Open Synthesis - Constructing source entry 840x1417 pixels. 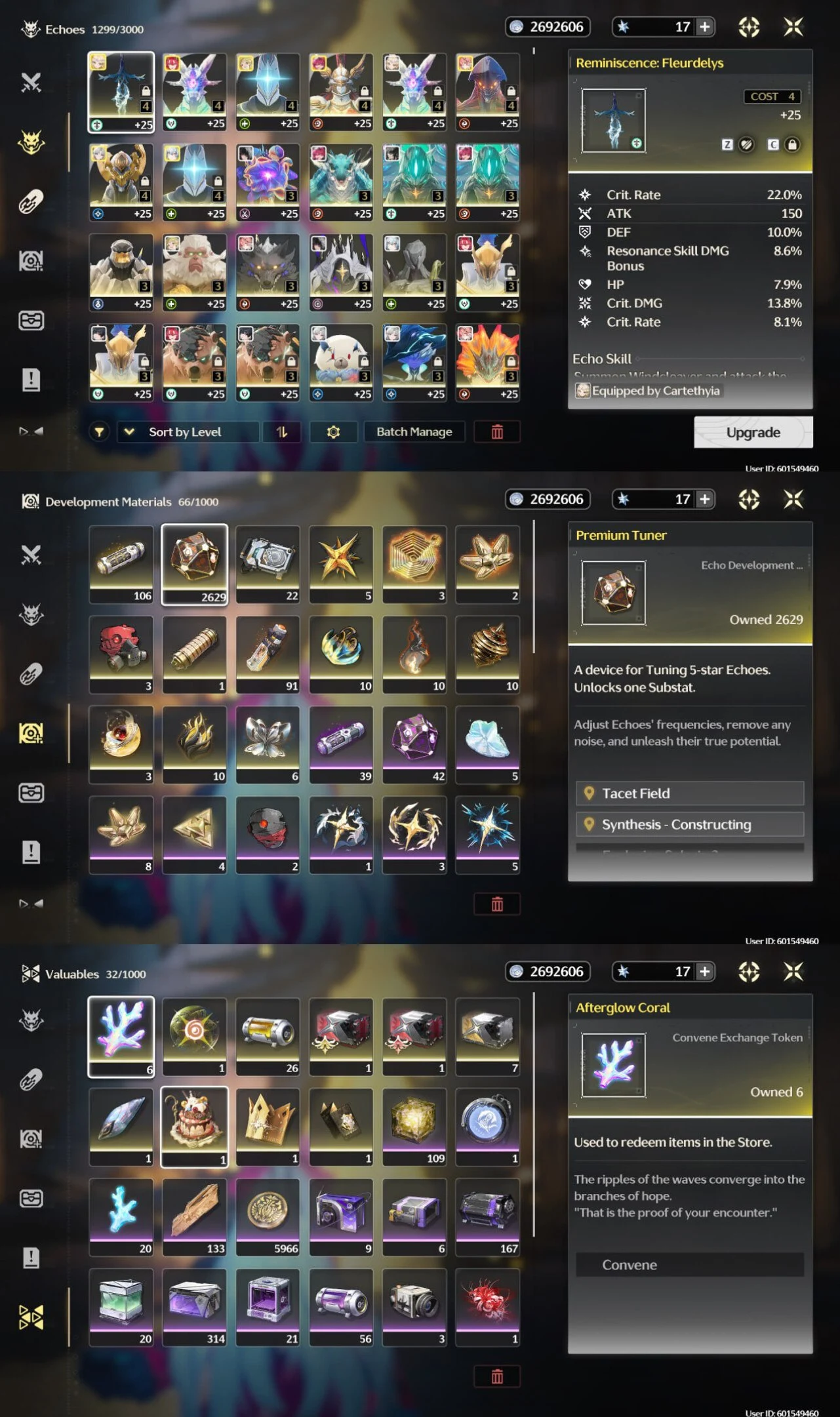[690, 824]
